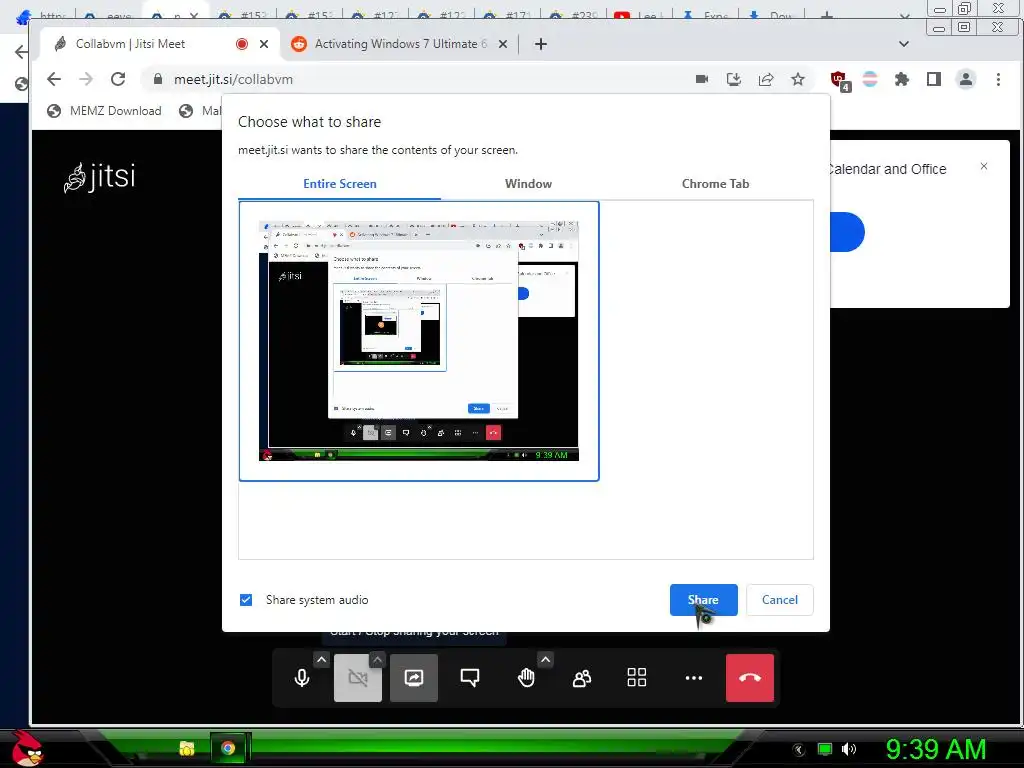Expand camera options chevron
This screenshot has width=1024, height=768.
coord(377,660)
